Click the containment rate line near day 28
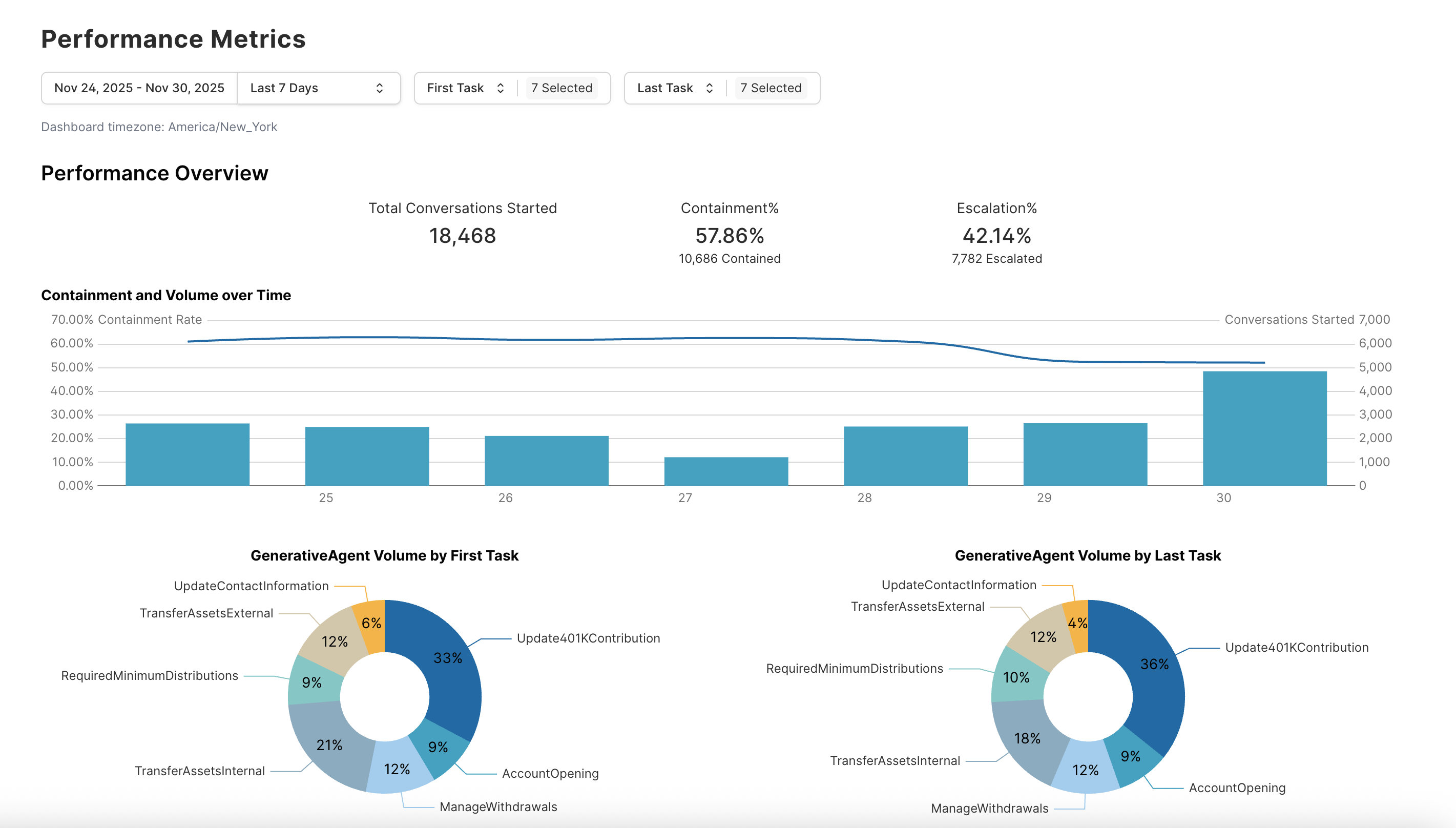 (905, 342)
